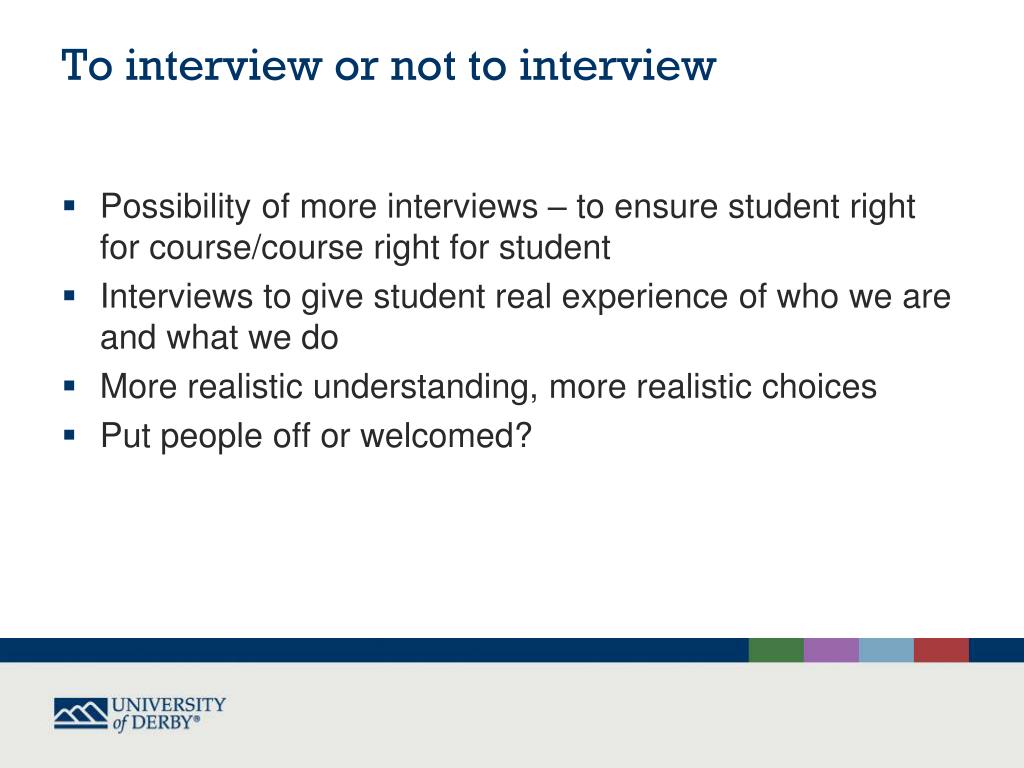Select the light blue square in the footer bar
Screen dimensions: 1024x768
(886, 650)
